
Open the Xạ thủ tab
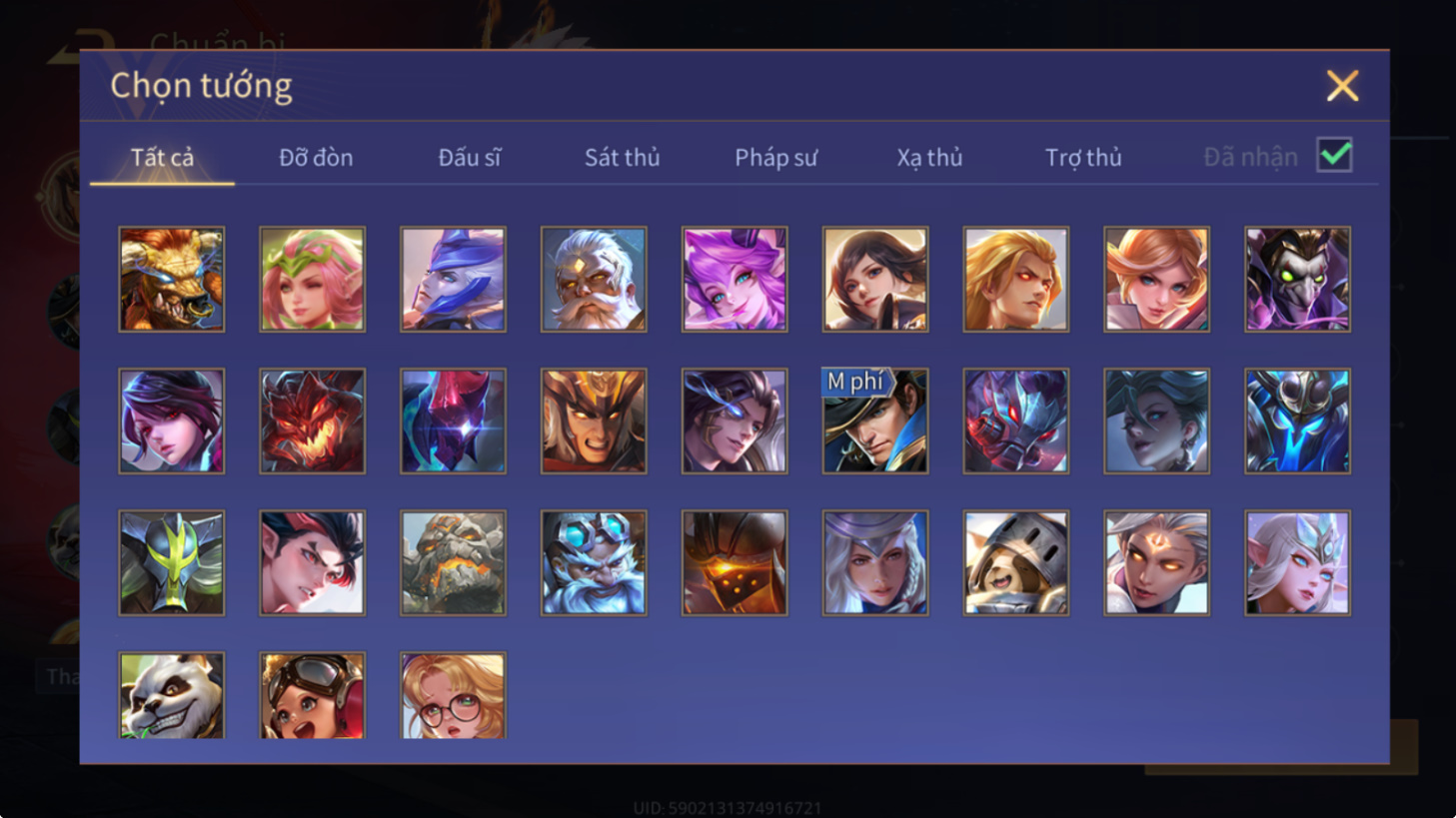pos(929,157)
